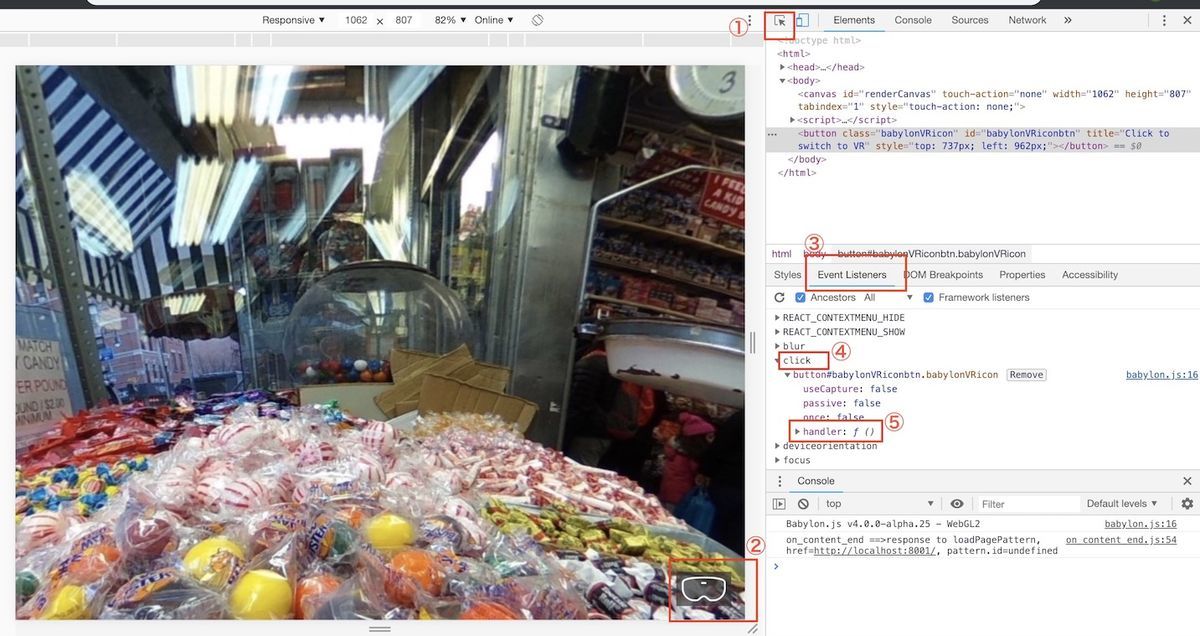Viewport: 1200px width, 636px height.
Task: Select button#babylonVRiconbtn breadcrumb
Action: [x=931, y=254]
